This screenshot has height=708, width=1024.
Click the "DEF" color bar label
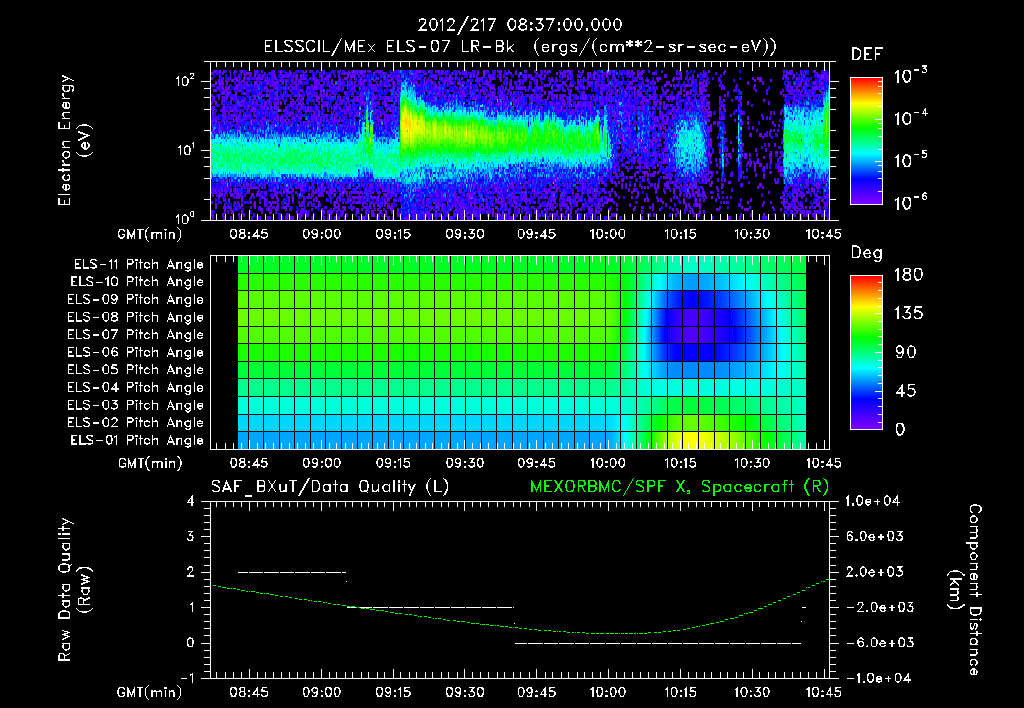click(x=867, y=54)
